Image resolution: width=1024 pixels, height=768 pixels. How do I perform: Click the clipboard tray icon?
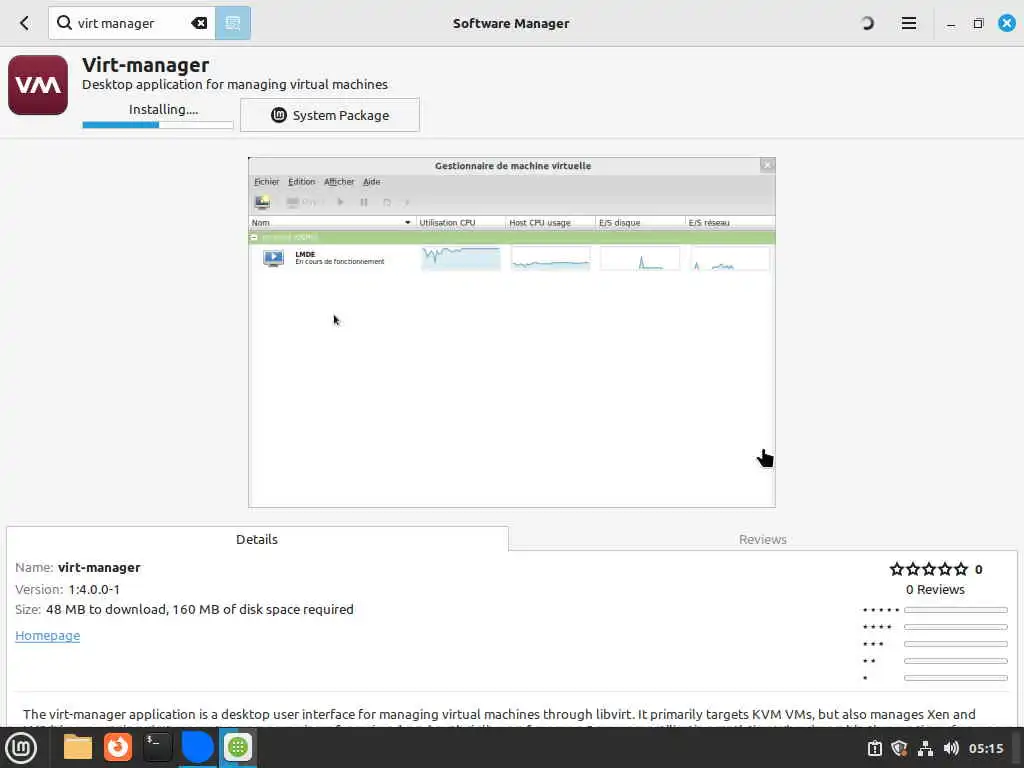[874, 748]
